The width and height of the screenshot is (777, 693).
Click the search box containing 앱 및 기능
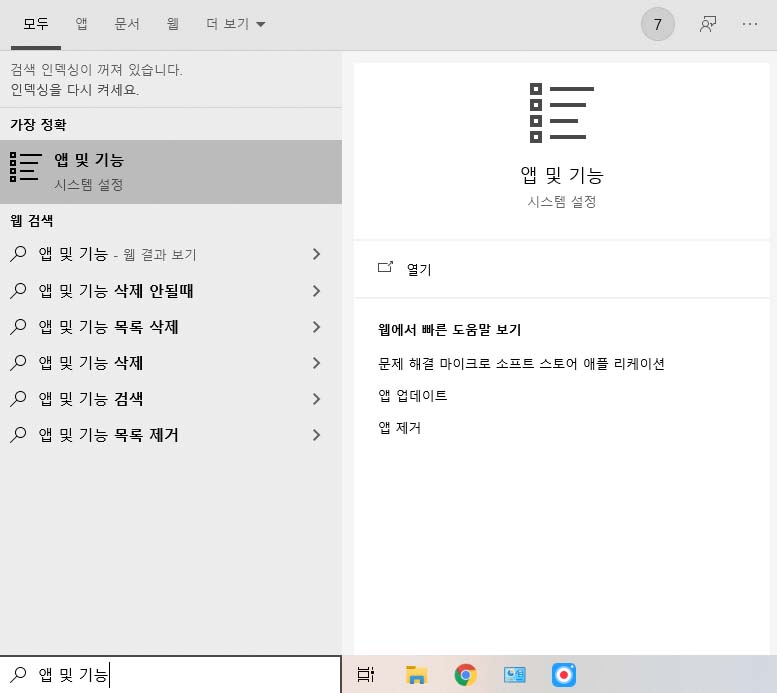pos(171,675)
